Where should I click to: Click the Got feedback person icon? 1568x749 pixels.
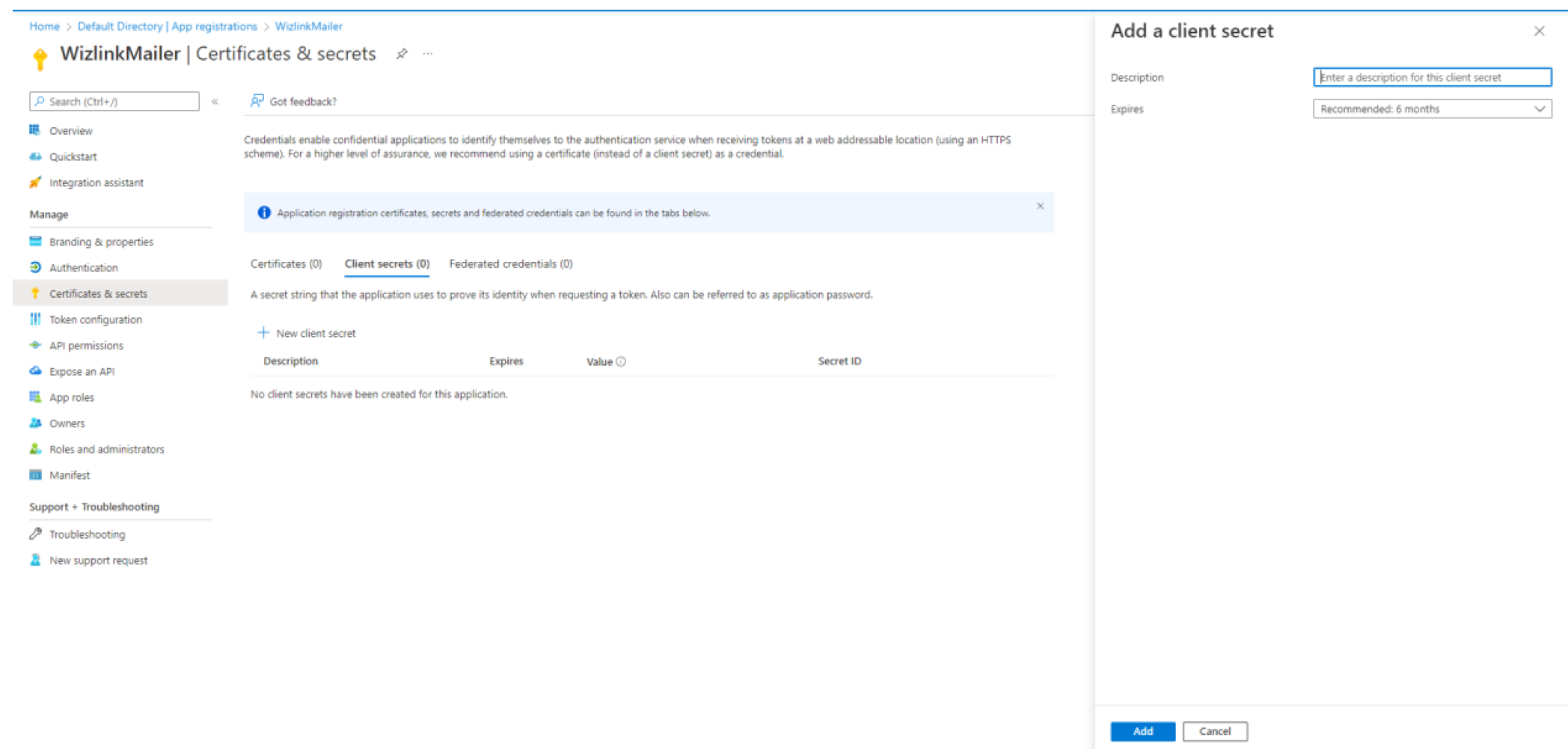click(257, 101)
